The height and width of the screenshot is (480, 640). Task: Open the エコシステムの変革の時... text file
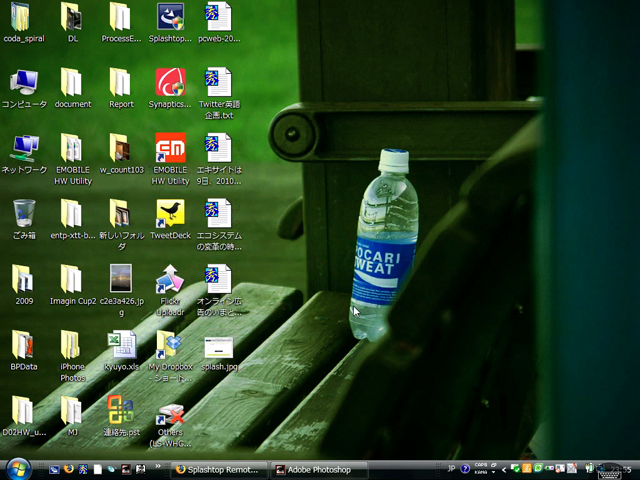pyautogui.click(x=218, y=213)
